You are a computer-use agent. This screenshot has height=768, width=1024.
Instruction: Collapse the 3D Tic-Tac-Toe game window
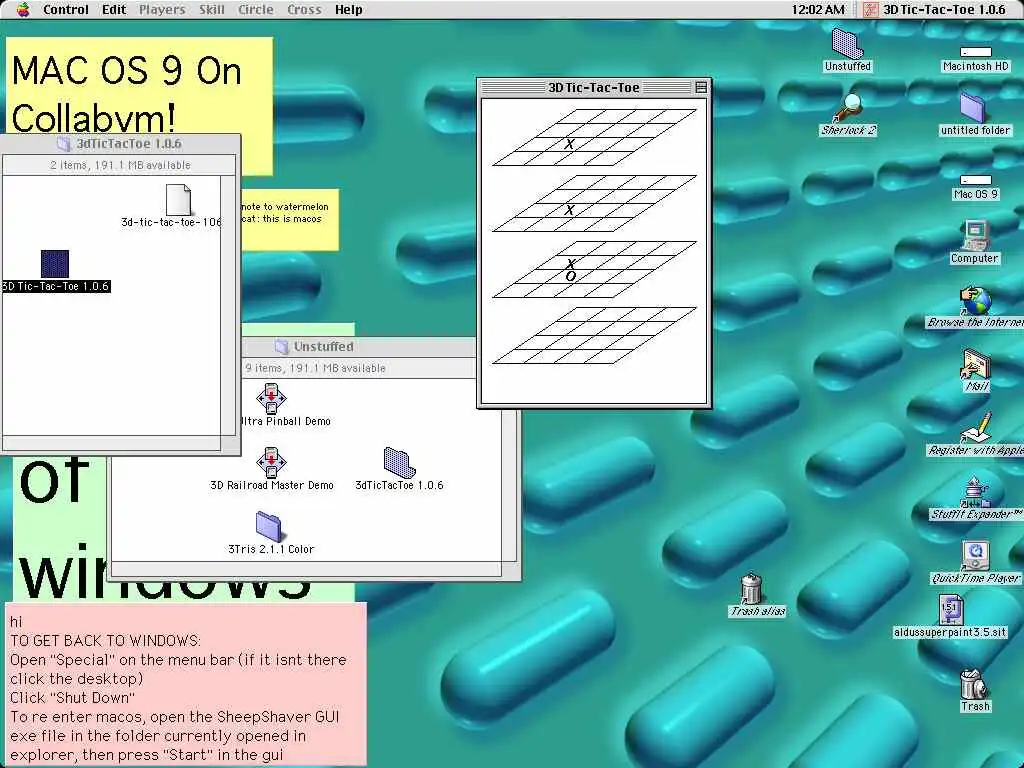point(701,87)
